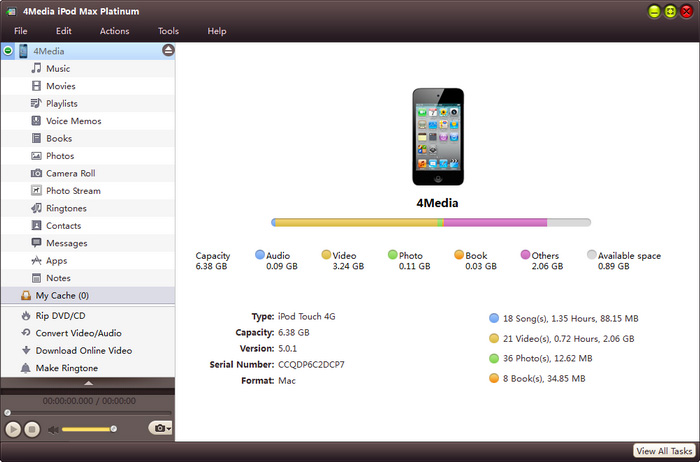Open Download Online Video tool
The image size is (700, 462).
pos(88,350)
